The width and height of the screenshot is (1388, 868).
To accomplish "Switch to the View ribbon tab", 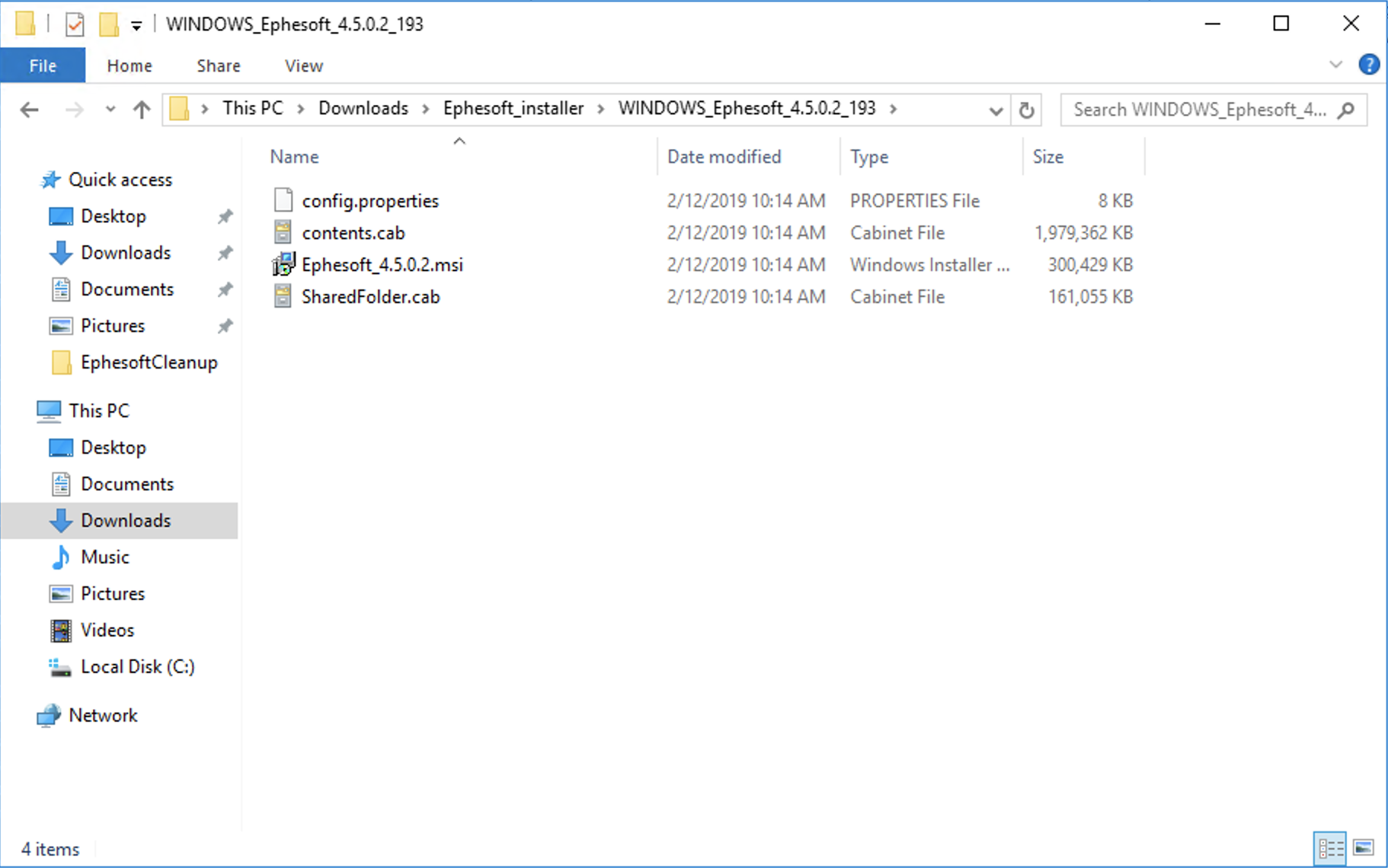I will (x=304, y=65).
